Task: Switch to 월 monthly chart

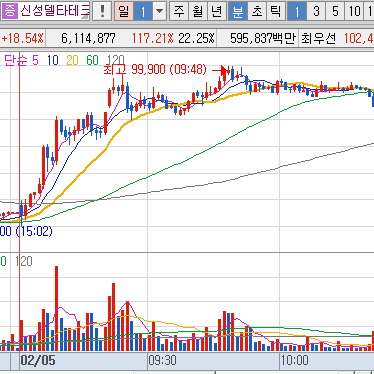Action: 198,11
